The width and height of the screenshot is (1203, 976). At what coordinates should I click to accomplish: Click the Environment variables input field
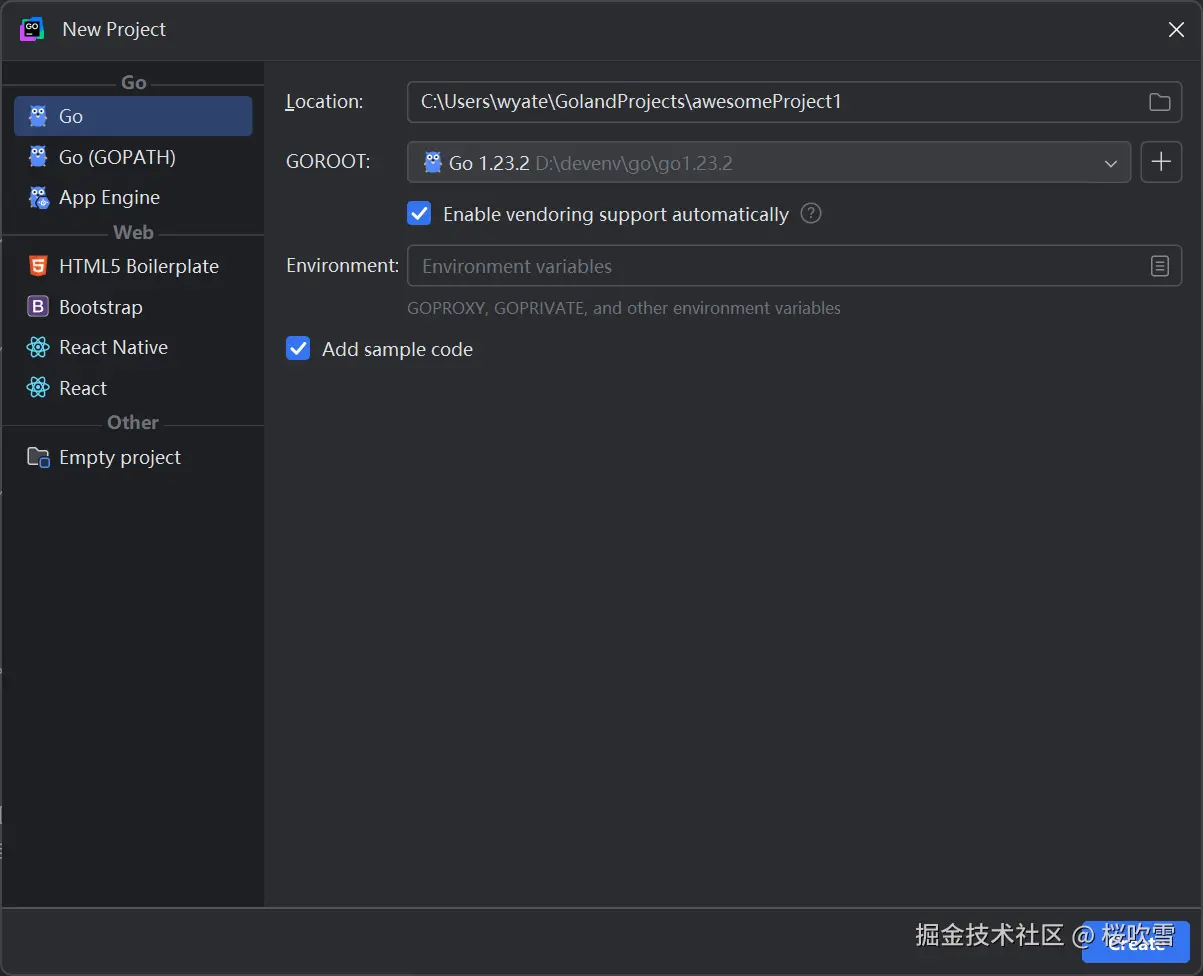click(794, 266)
